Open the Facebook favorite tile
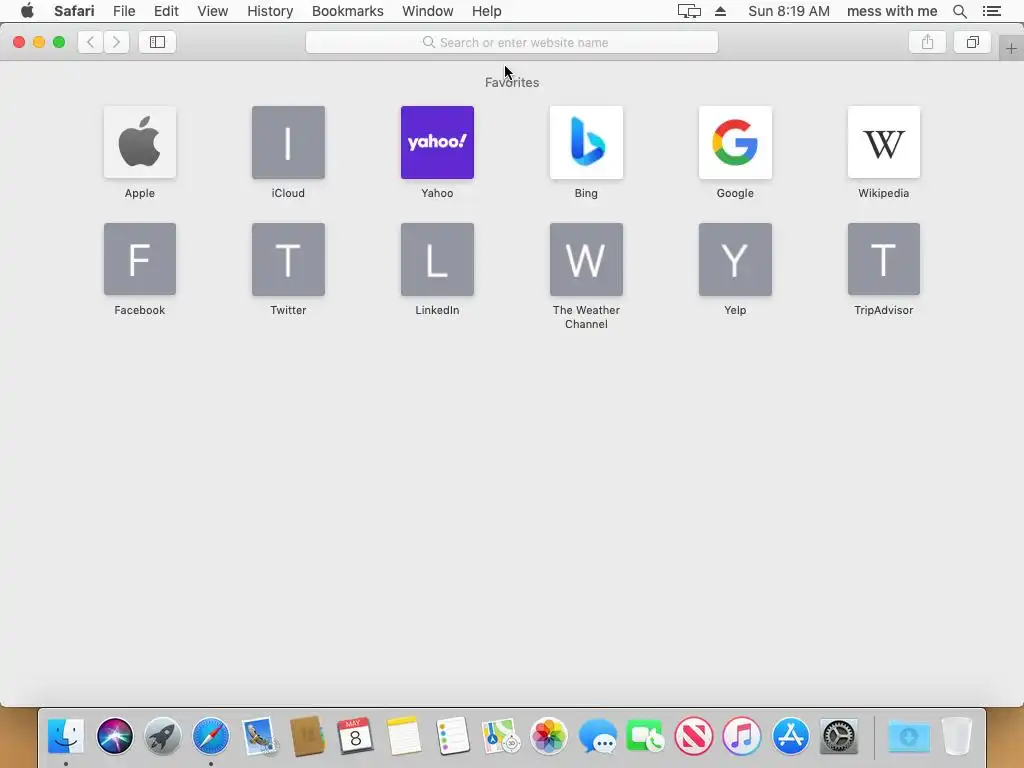Viewport: 1024px width, 768px height. [140, 259]
